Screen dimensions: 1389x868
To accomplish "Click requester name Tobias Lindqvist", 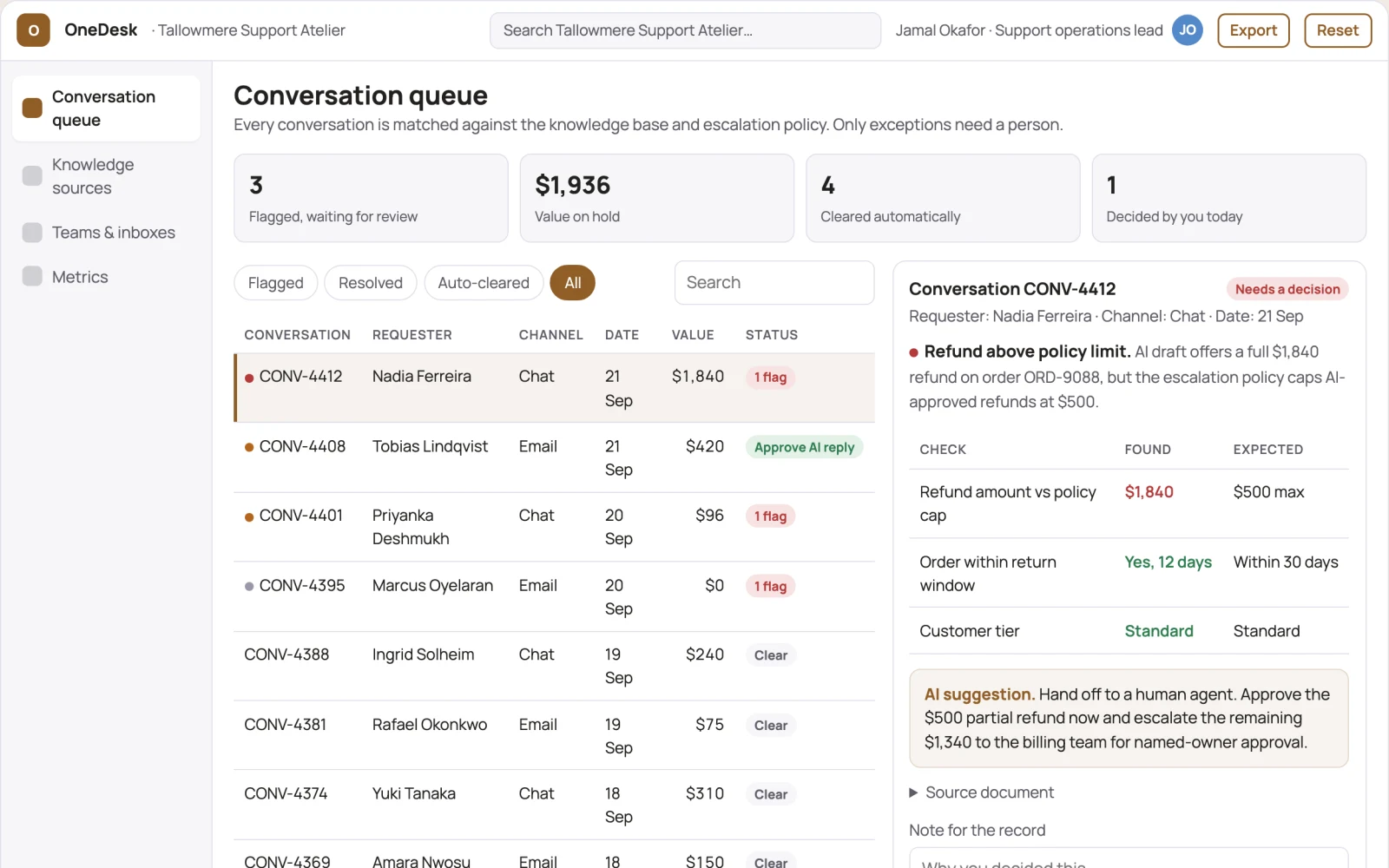I will [430, 446].
